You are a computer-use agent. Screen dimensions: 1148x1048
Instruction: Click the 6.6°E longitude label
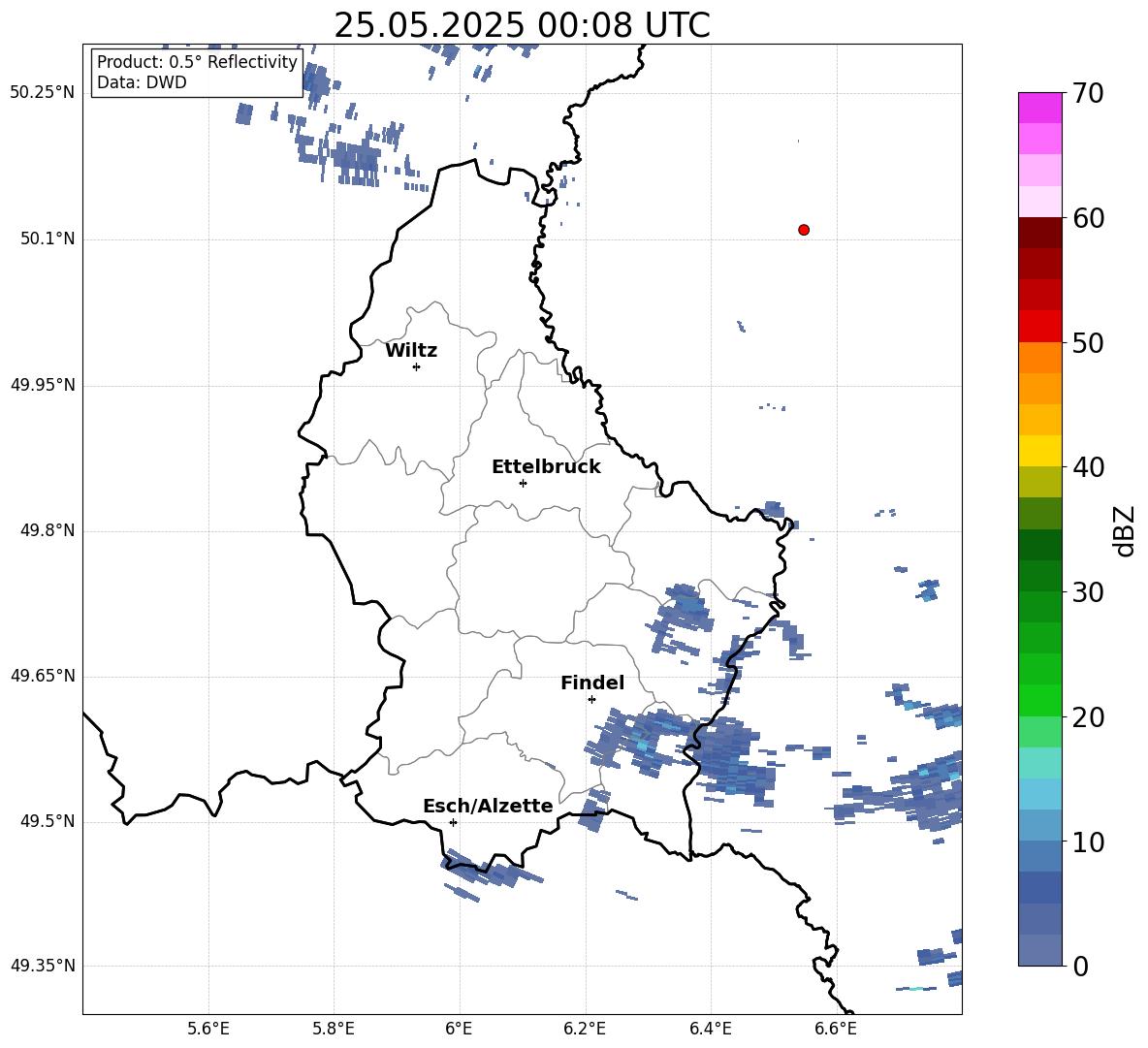[x=836, y=1029]
